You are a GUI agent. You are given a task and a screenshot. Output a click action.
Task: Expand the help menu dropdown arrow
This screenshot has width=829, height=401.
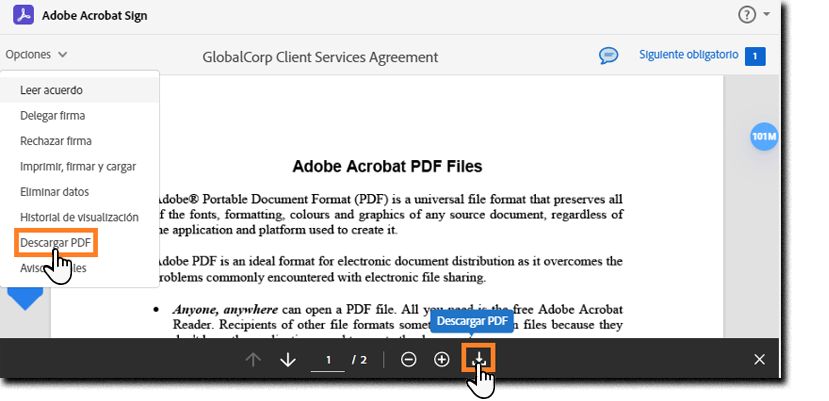[767, 15]
